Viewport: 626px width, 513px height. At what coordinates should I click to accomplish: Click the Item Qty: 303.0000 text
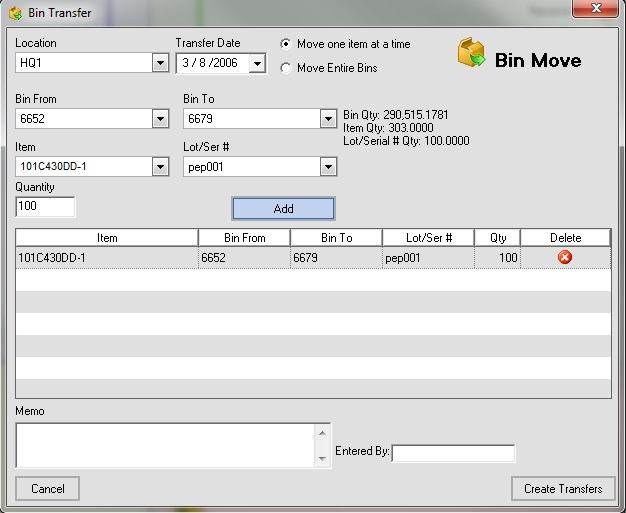click(x=388, y=128)
